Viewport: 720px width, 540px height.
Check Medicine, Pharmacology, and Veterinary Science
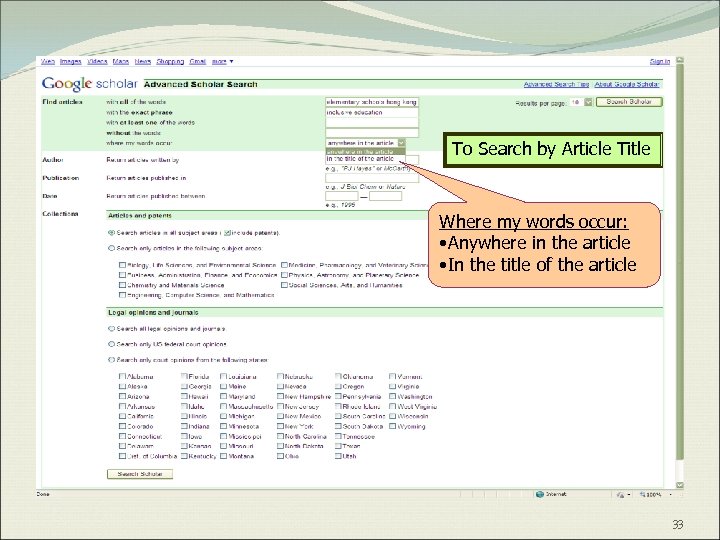tap(284, 265)
